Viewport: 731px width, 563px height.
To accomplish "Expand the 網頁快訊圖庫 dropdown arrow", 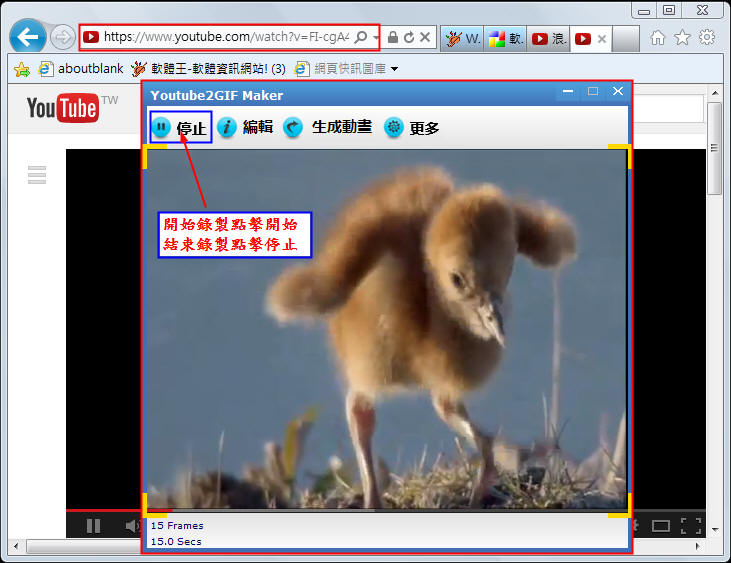I will point(395,69).
